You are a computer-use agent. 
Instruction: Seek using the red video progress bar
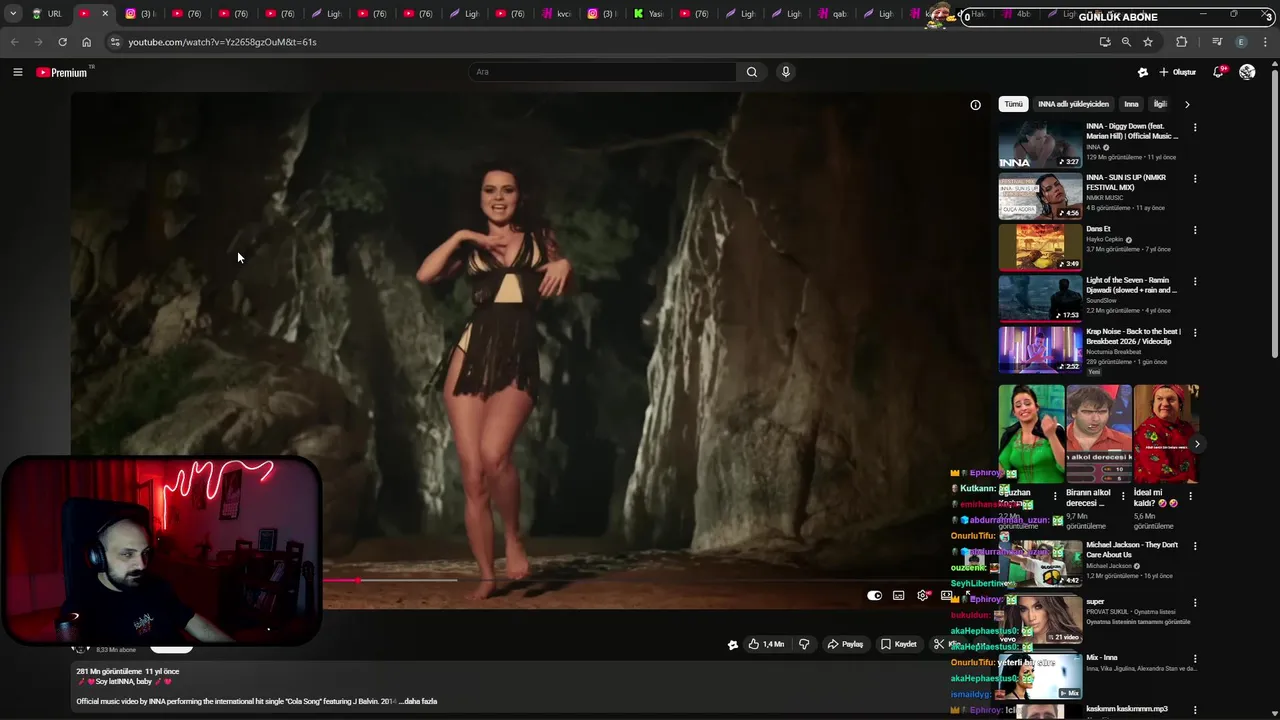pos(390,580)
